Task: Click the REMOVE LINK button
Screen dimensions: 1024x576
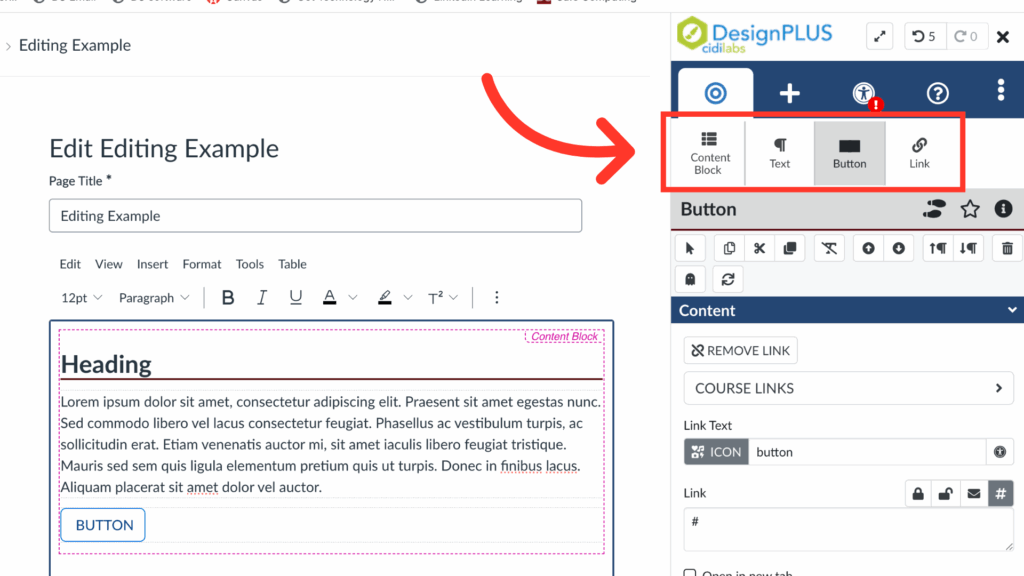Action: (x=740, y=350)
